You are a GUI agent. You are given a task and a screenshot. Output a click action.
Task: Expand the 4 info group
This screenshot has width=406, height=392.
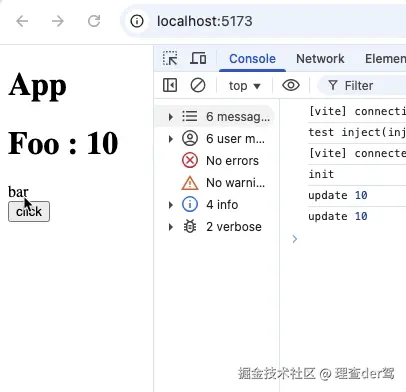click(170, 205)
